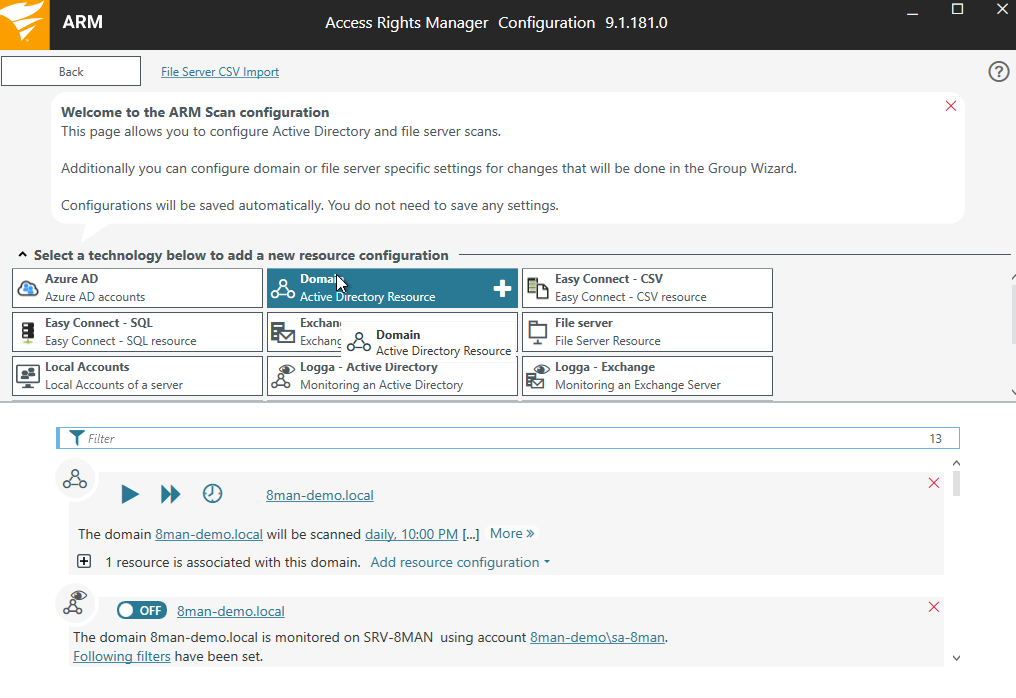Click the SolarWinds logo icon
The width and height of the screenshot is (1016, 698).
point(24,24)
